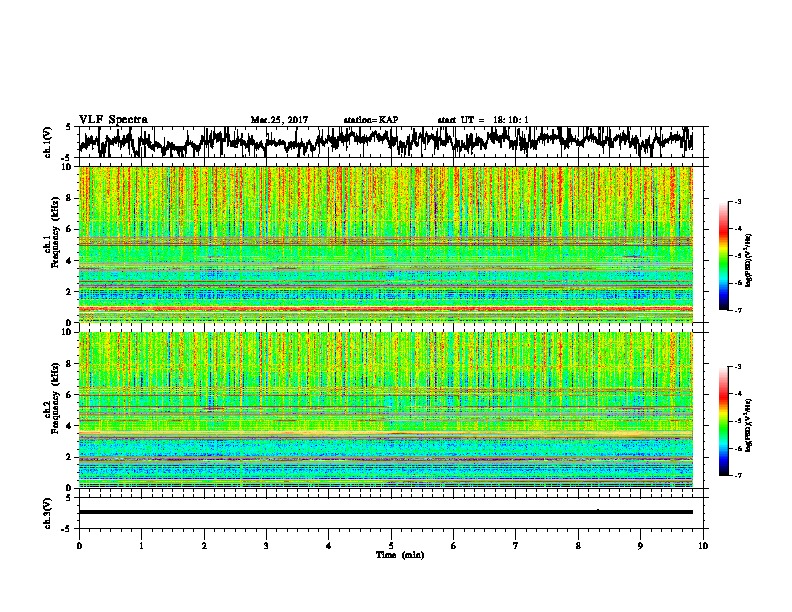Click the ch.1 spectrogram color scale bar

[x=723, y=256]
